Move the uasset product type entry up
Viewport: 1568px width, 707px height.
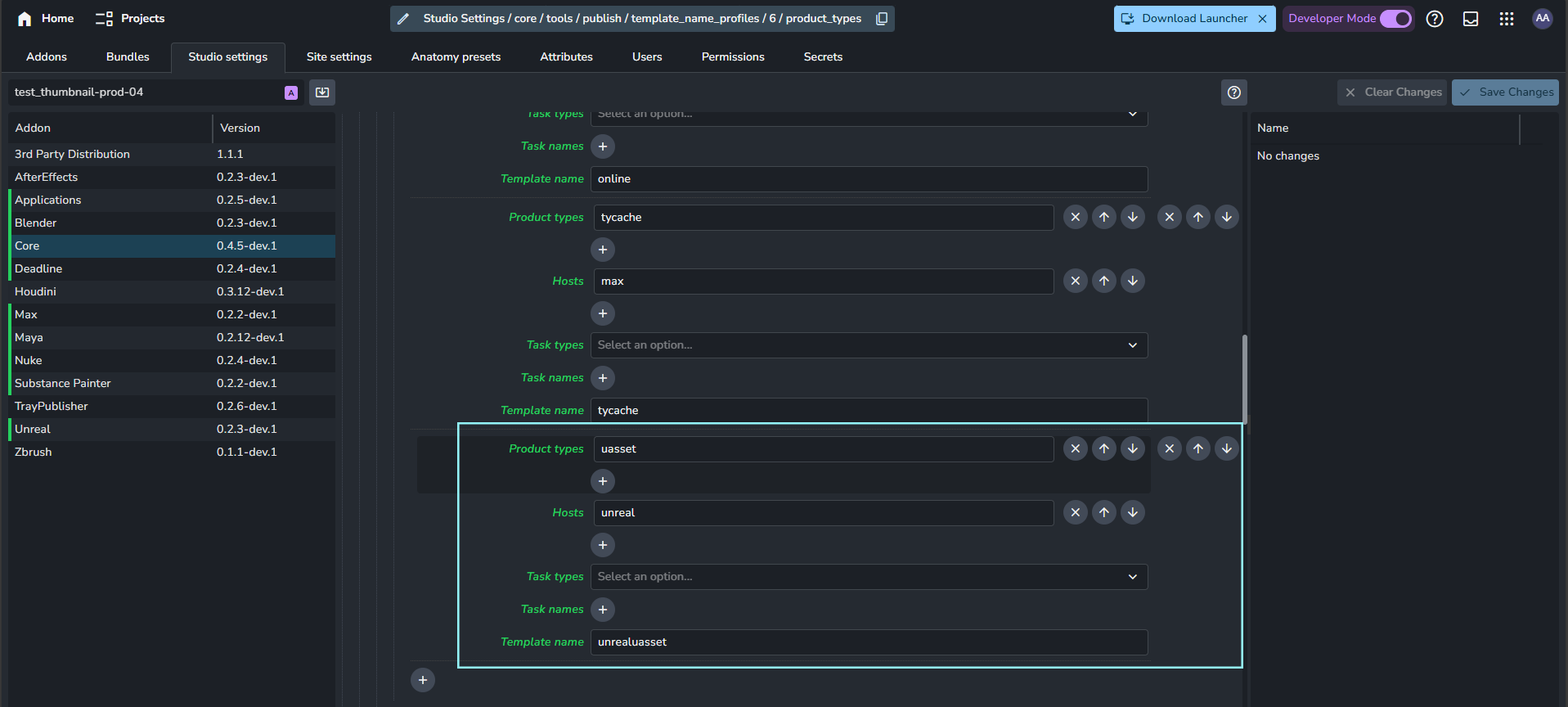1104,448
